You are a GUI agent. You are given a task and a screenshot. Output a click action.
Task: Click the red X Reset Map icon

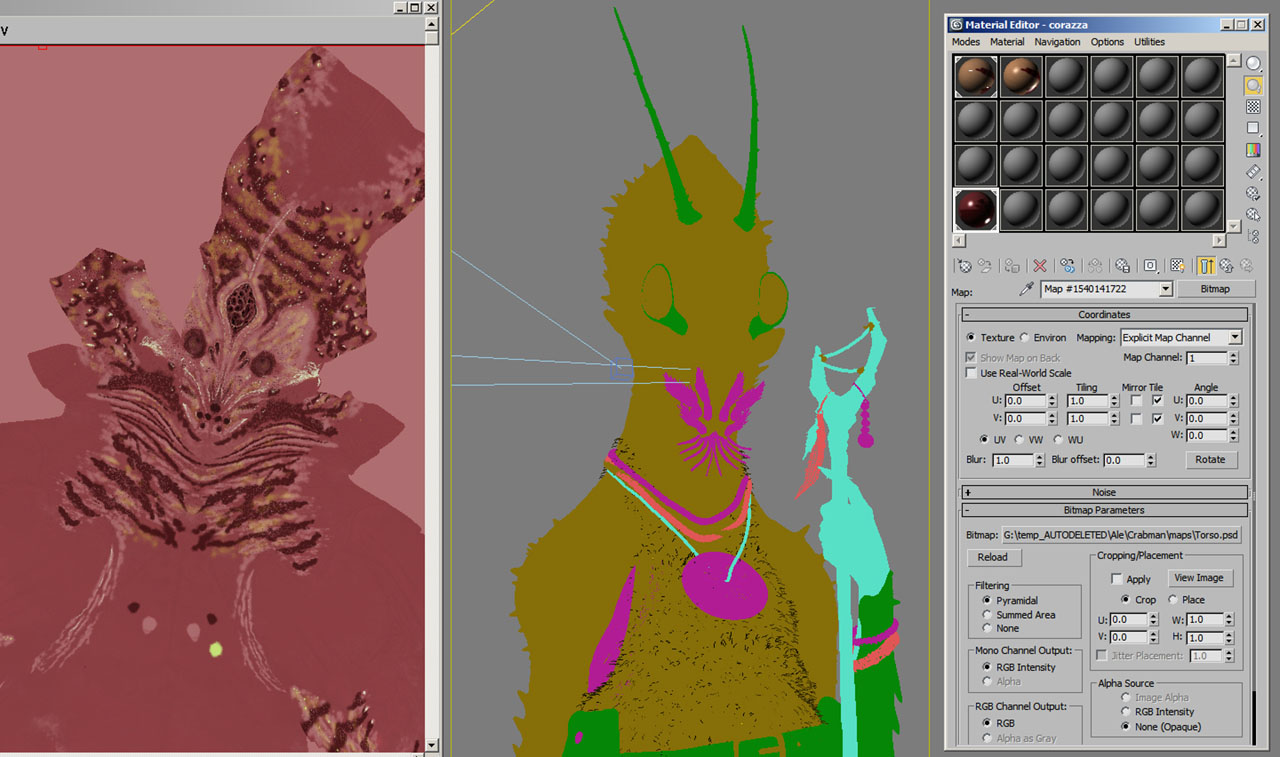pyautogui.click(x=1040, y=265)
